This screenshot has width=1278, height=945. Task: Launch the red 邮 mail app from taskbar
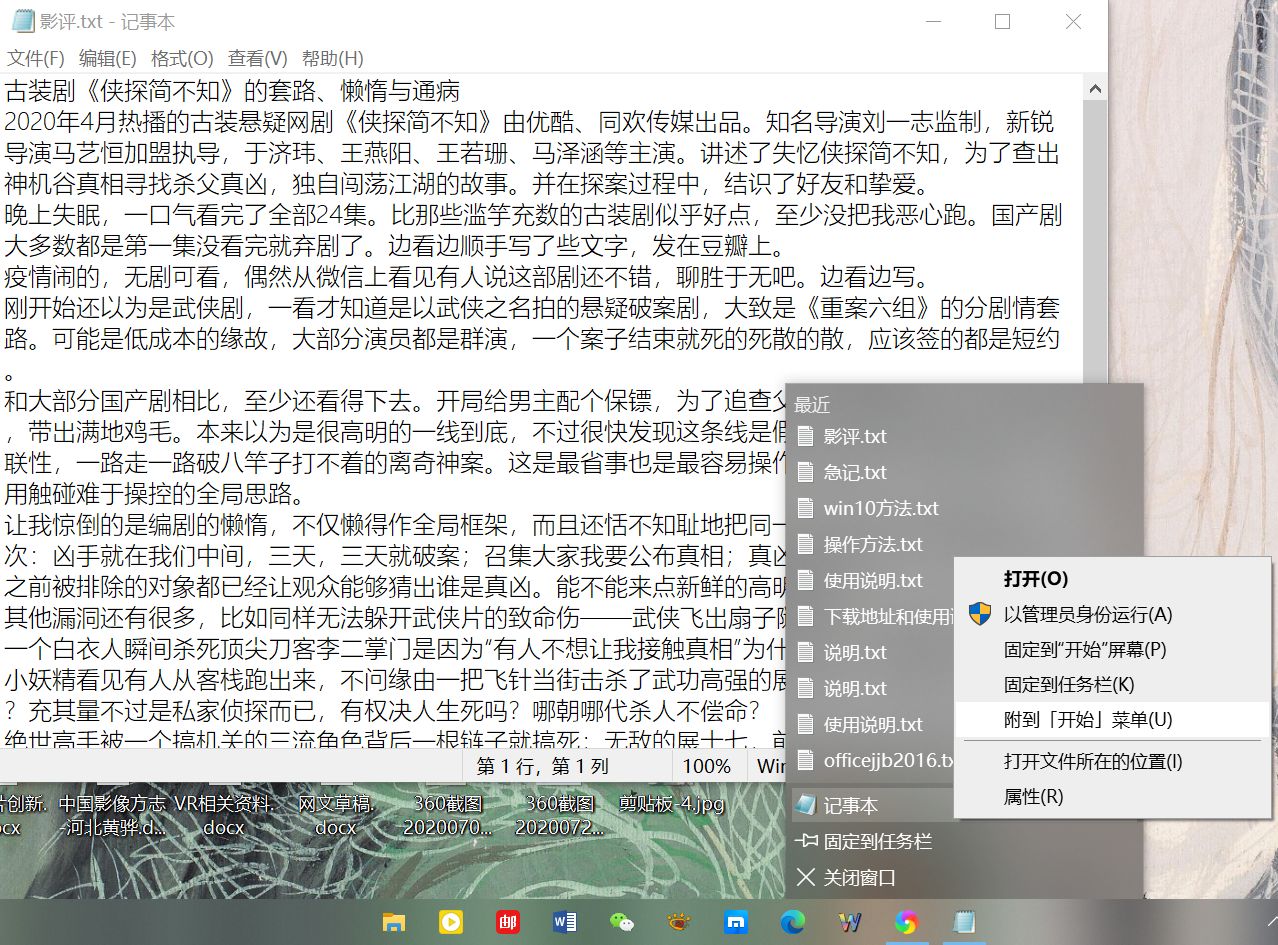click(508, 922)
